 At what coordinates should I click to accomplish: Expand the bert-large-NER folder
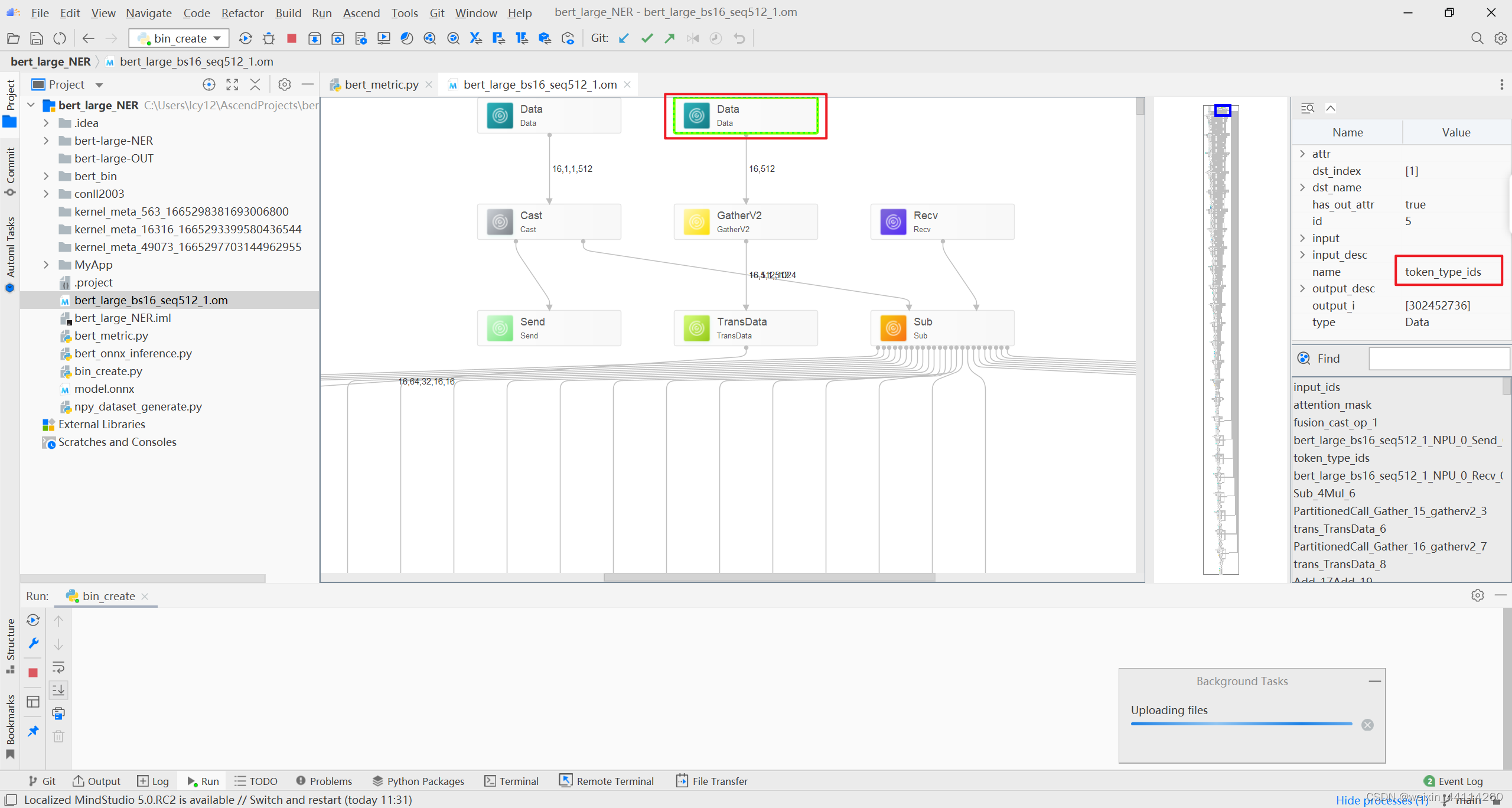46,141
